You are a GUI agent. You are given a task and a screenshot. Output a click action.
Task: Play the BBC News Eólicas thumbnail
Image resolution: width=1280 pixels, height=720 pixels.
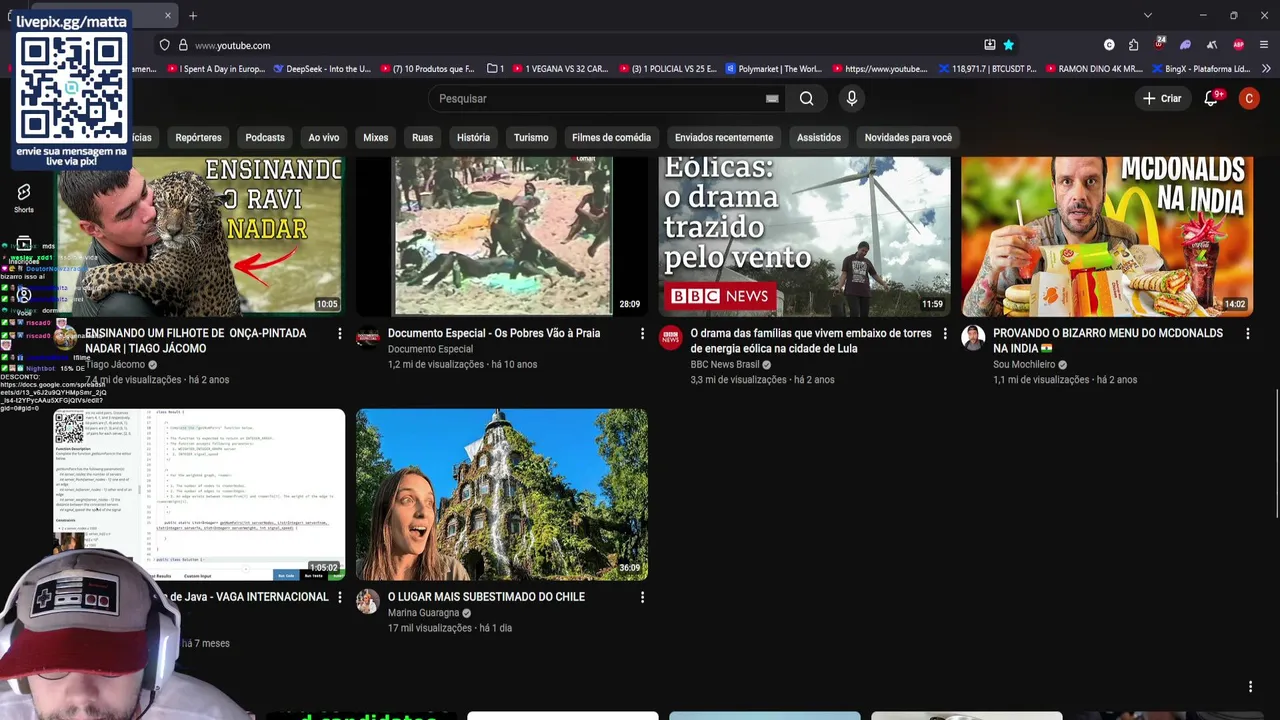tap(804, 236)
